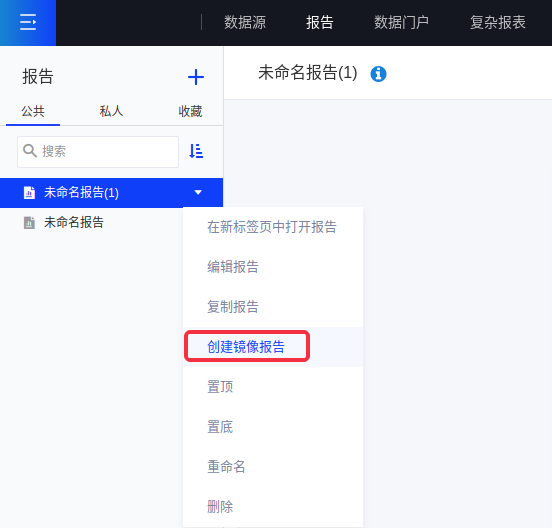Toggle the dropdown arrow on 未命名报告(1)

click(x=198, y=192)
